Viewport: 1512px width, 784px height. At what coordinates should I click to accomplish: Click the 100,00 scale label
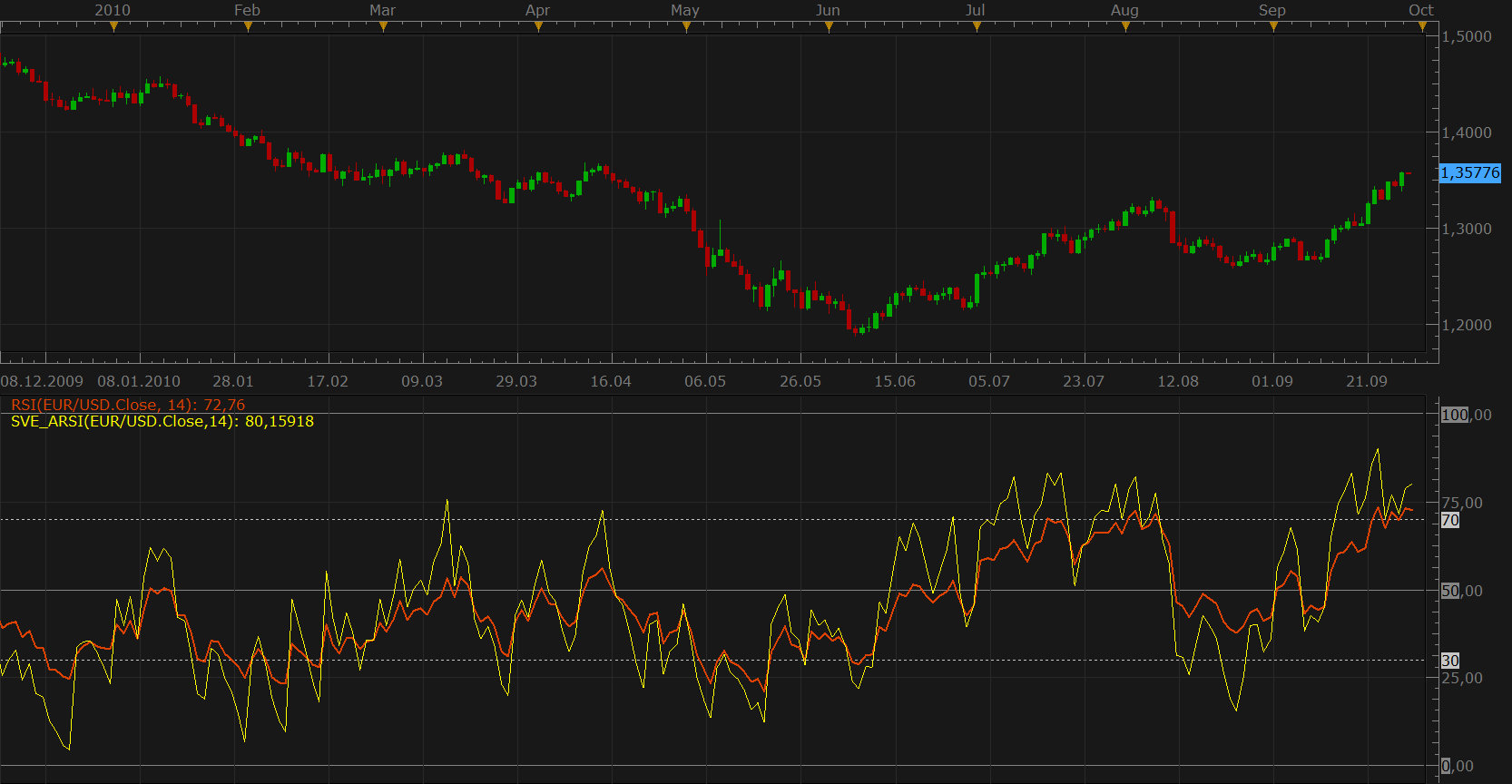[x=1466, y=415]
